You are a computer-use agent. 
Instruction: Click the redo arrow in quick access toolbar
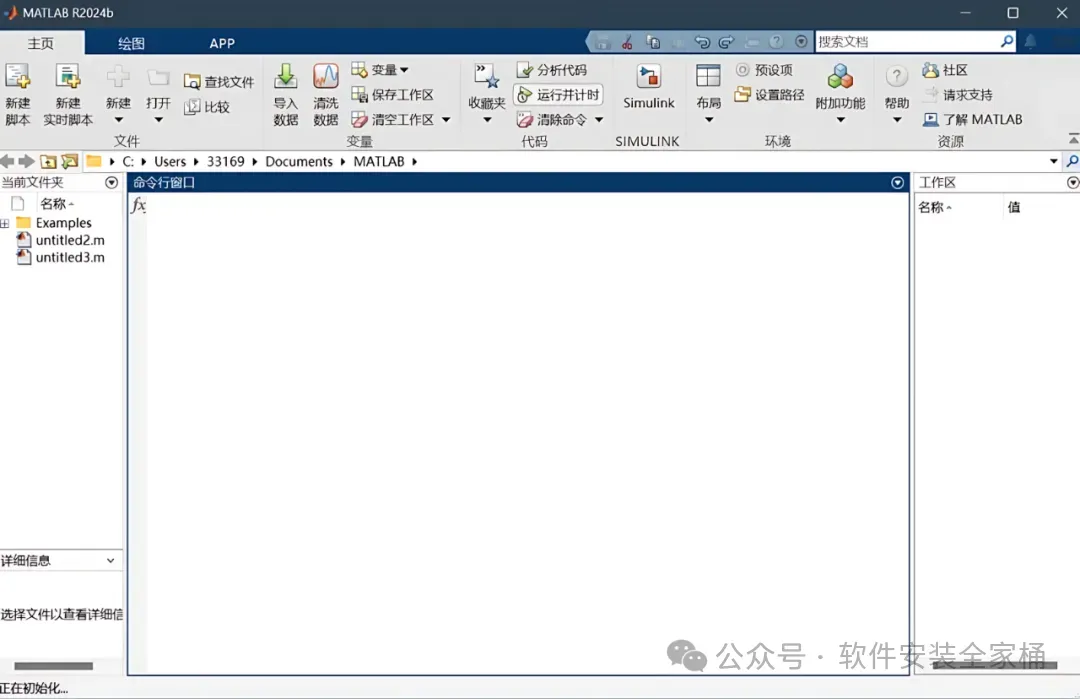pyautogui.click(x=726, y=42)
